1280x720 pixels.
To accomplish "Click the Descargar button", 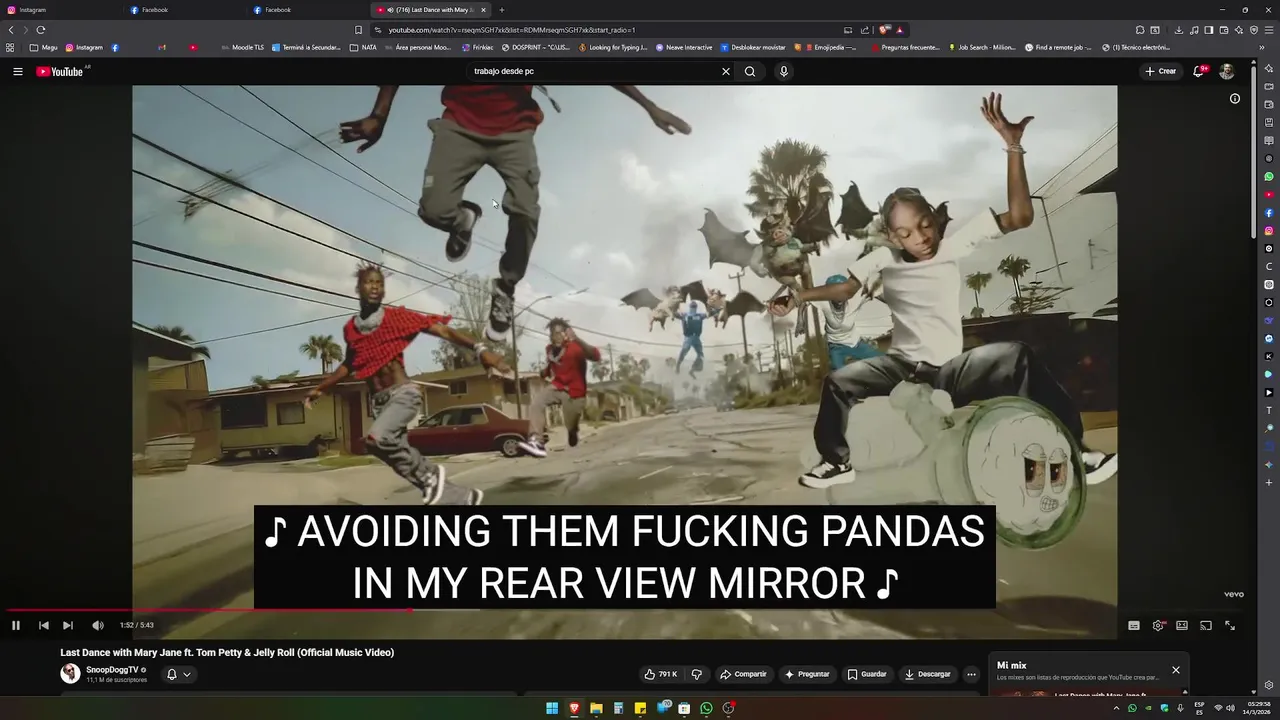I will [927, 674].
